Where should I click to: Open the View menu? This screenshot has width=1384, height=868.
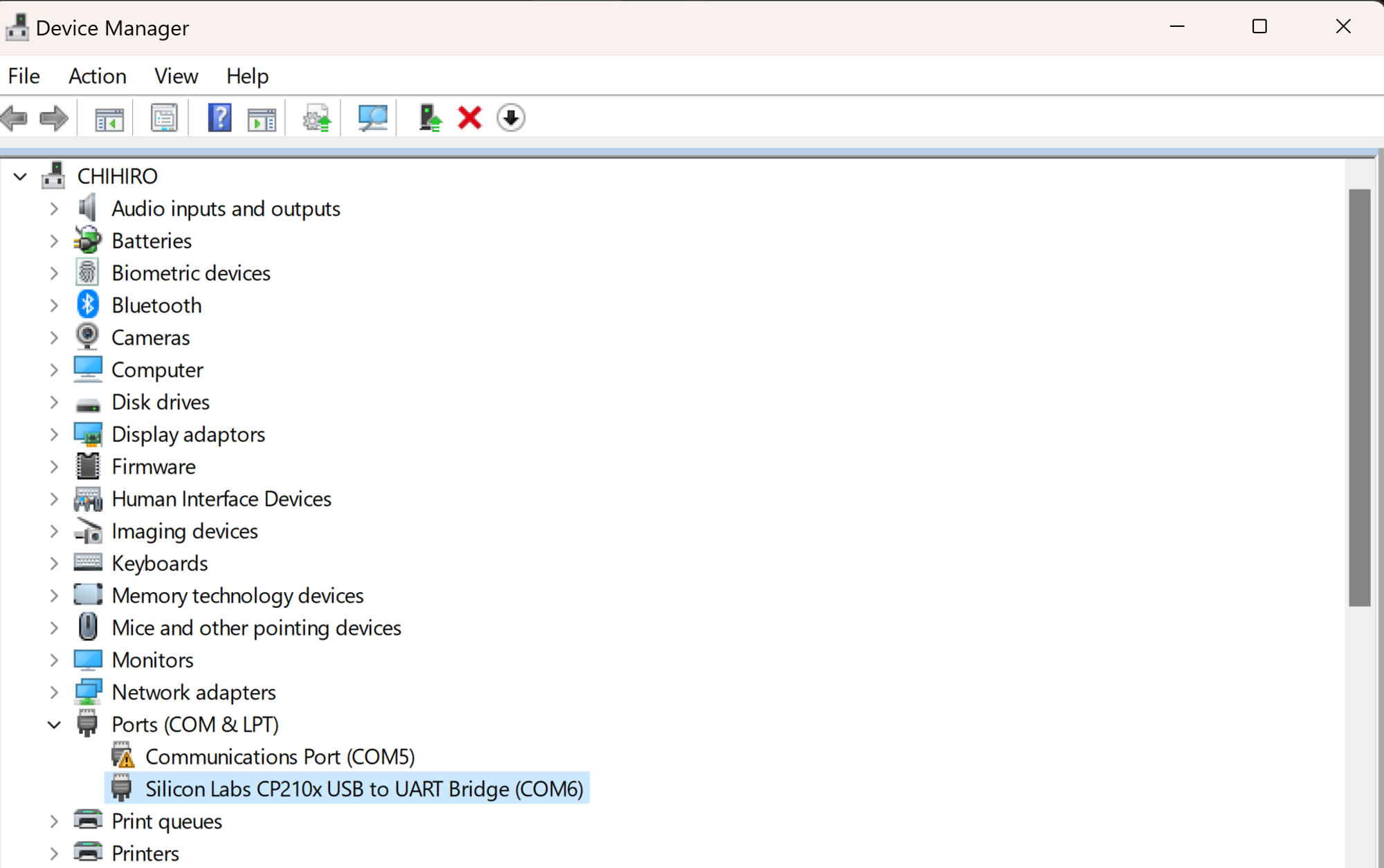[176, 76]
